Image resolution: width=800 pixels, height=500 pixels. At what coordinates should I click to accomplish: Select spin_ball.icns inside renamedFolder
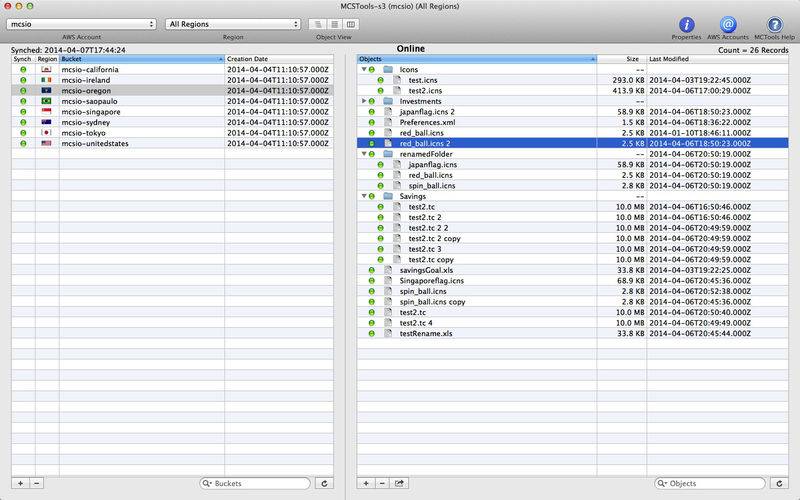[x=572, y=186]
